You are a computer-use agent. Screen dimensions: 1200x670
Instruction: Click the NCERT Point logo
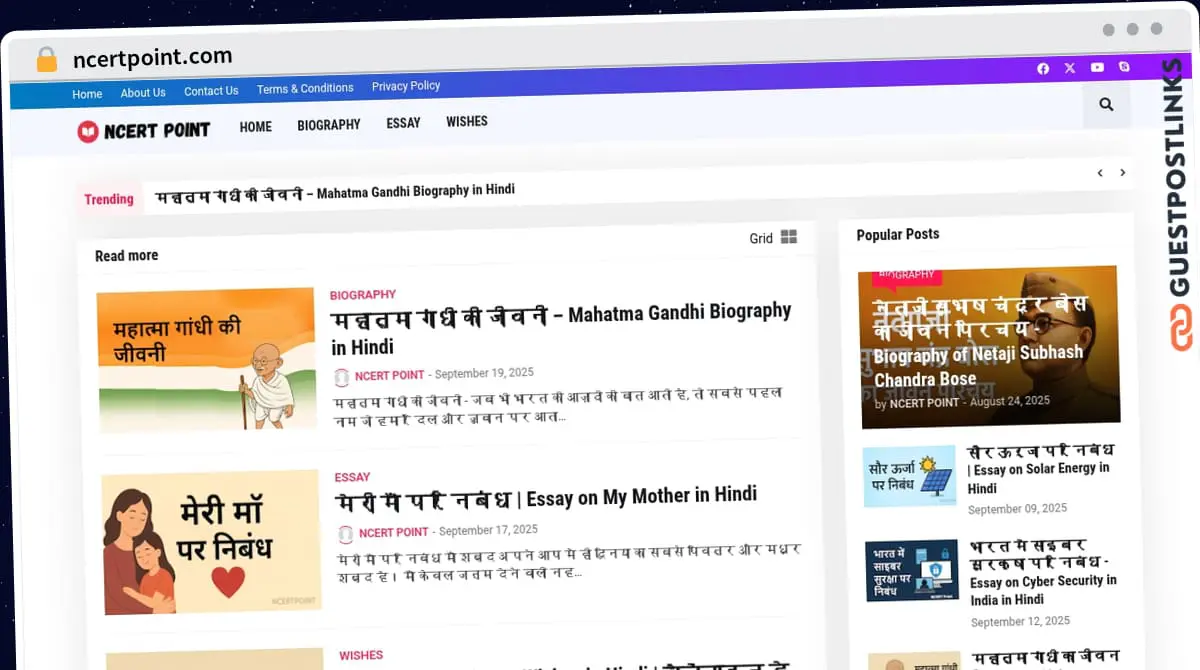[144, 130]
